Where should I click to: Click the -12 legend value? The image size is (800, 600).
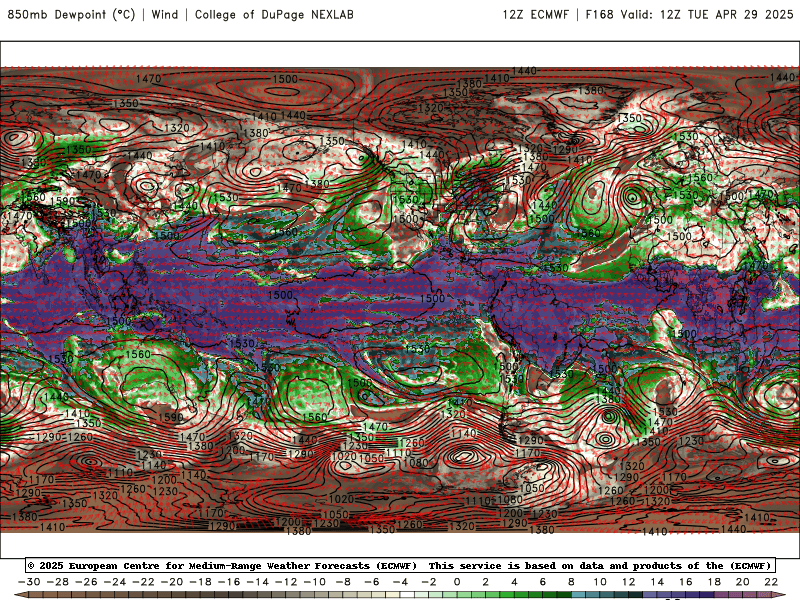[x=286, y=582]
